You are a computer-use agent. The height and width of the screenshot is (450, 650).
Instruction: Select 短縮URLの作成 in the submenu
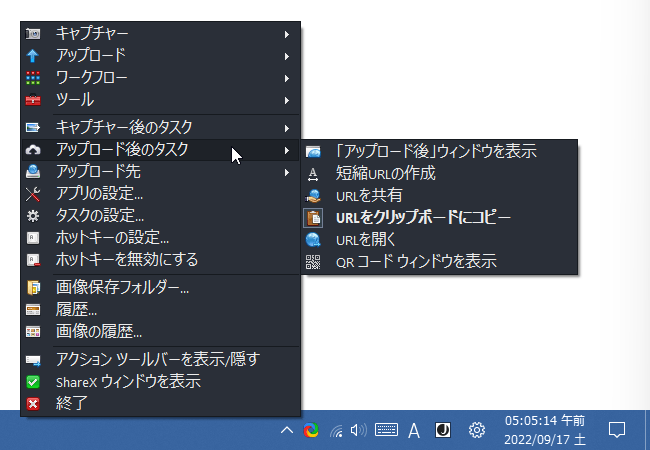[439, 174]
